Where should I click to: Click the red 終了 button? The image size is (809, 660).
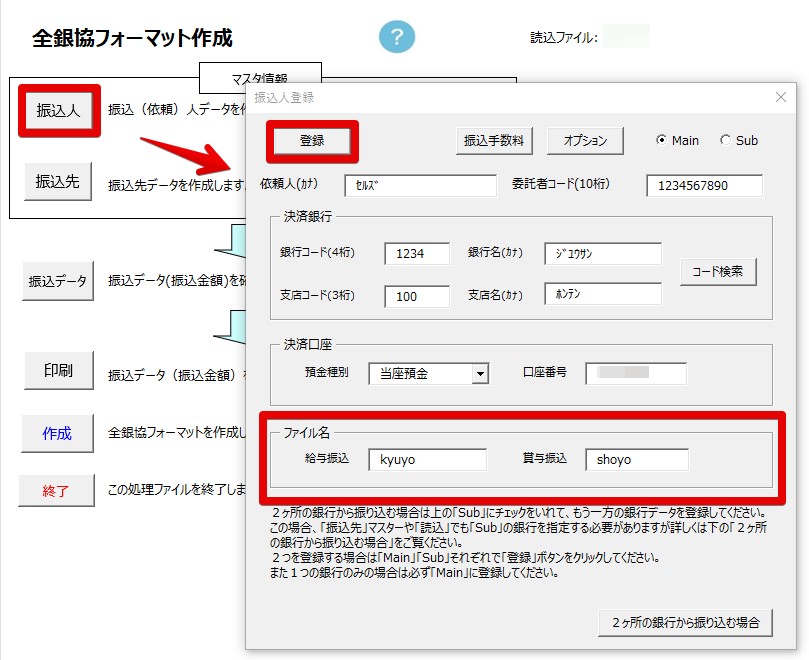click(57, 491)
